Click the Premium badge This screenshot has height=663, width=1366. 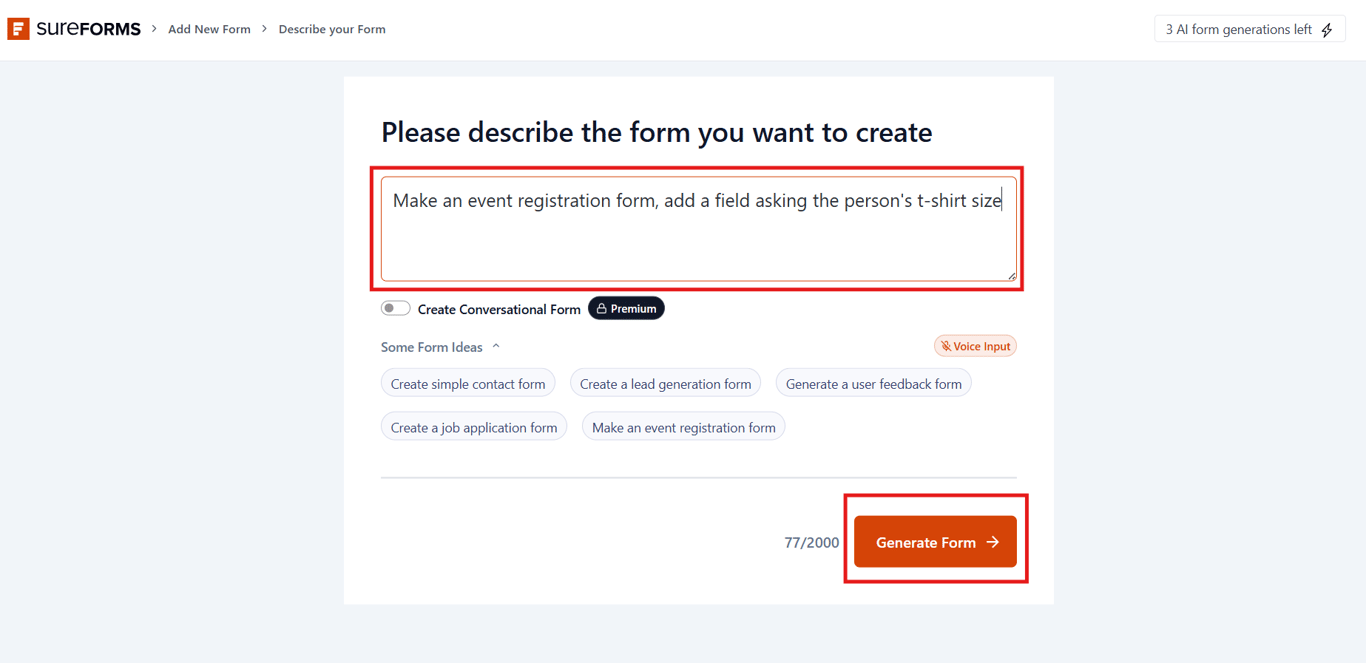click(x=626, y=308)
